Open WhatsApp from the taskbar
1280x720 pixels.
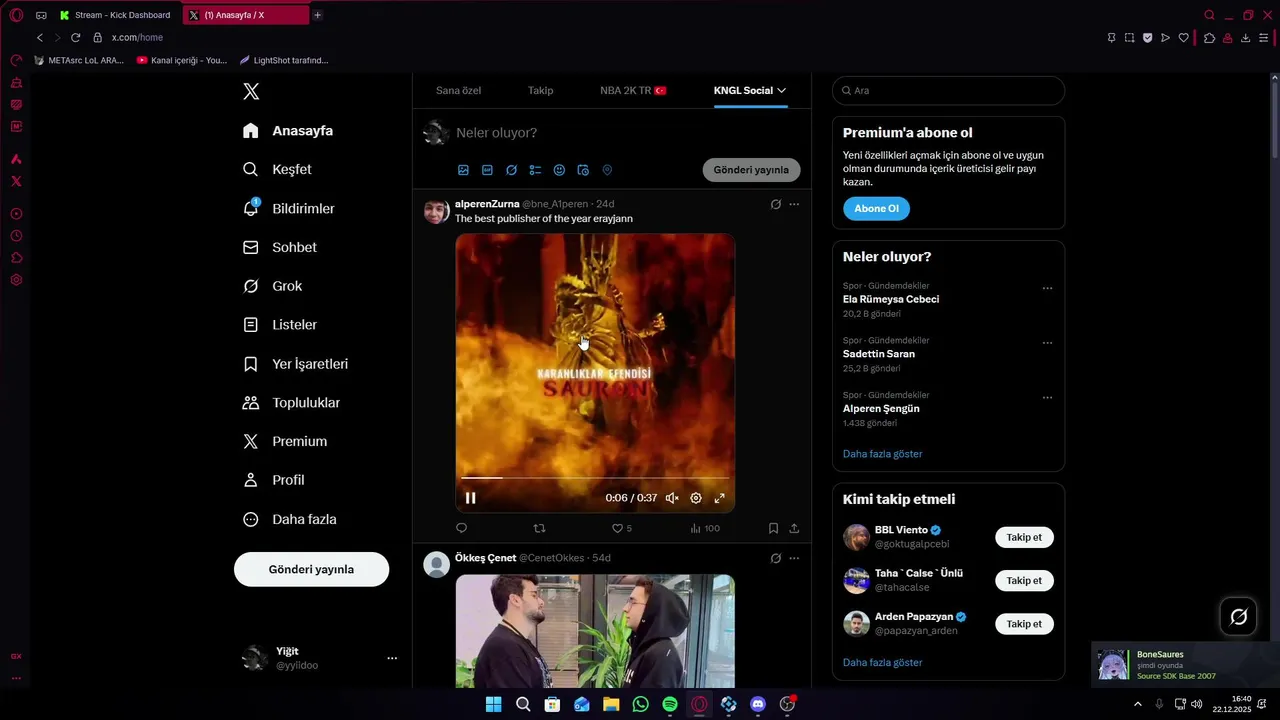pos(640,704)
